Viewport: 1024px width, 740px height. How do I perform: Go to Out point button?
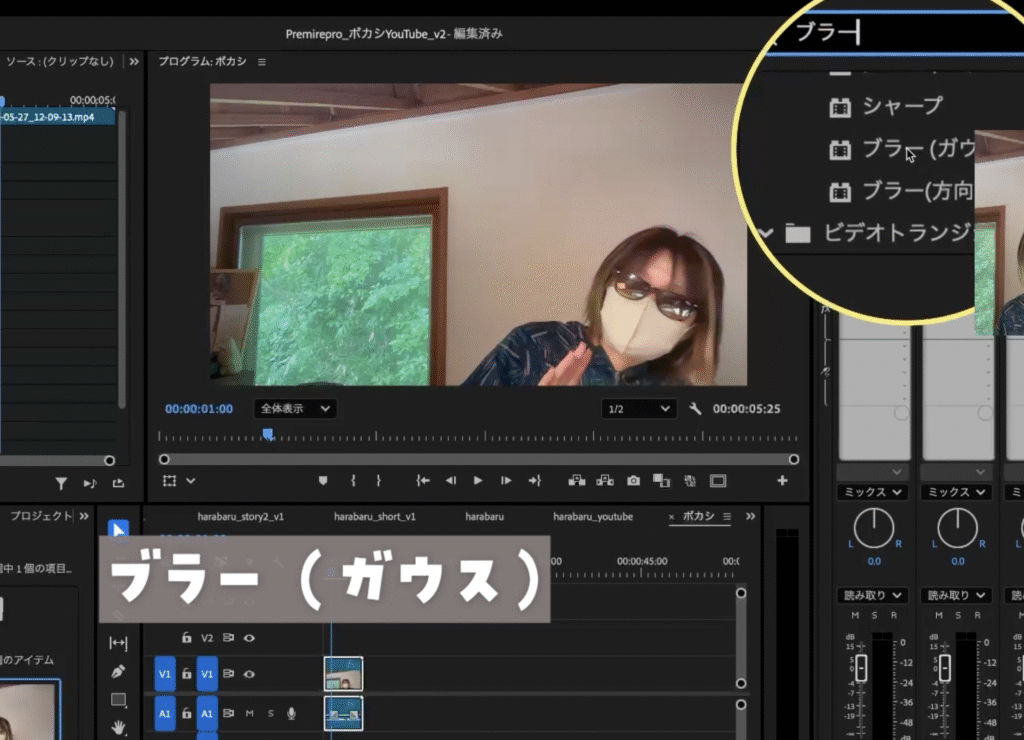click(534, 481)
